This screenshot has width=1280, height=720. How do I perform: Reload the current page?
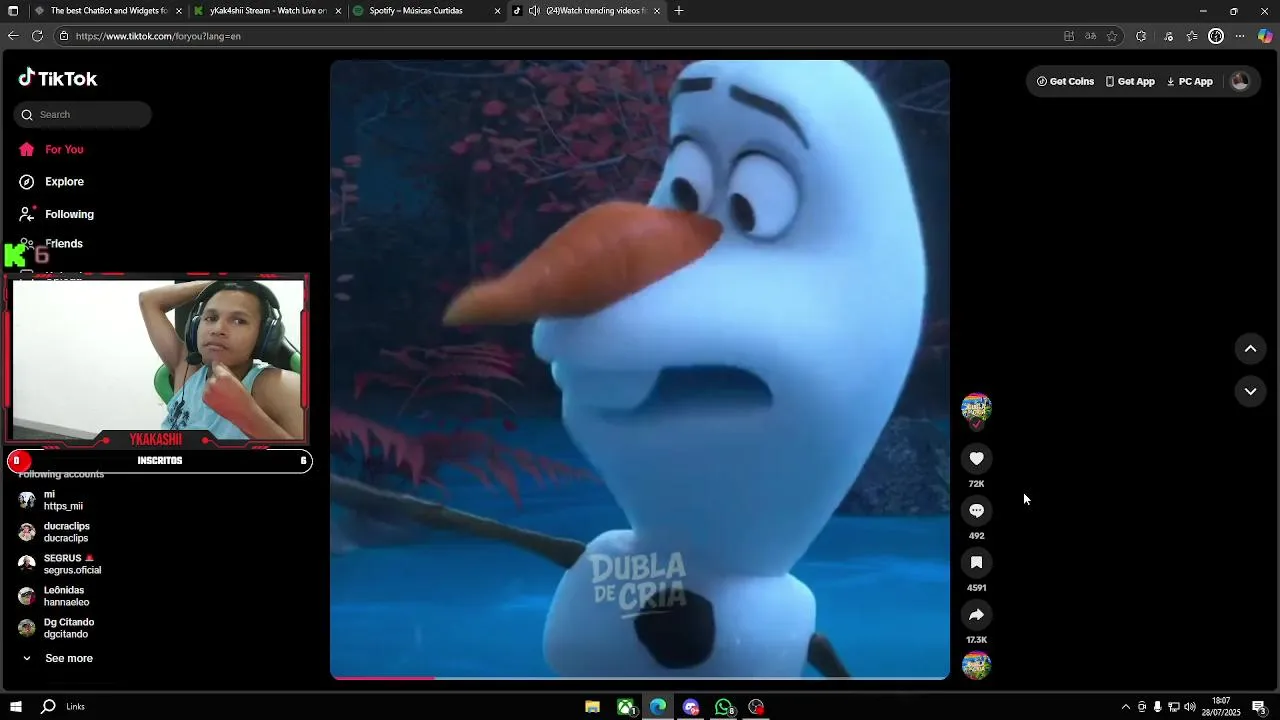click(37, 36)
